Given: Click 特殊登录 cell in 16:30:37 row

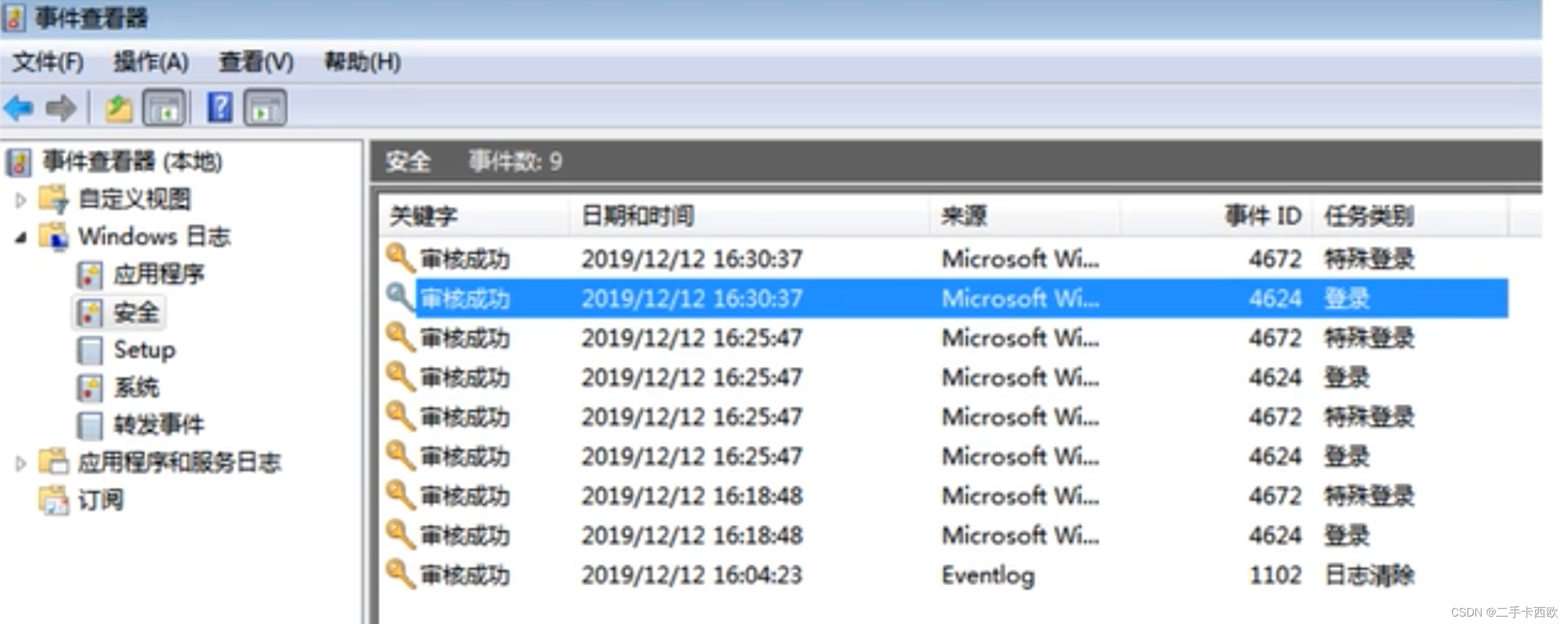Looking at the screenshot, I should (x=1370, y=258).
